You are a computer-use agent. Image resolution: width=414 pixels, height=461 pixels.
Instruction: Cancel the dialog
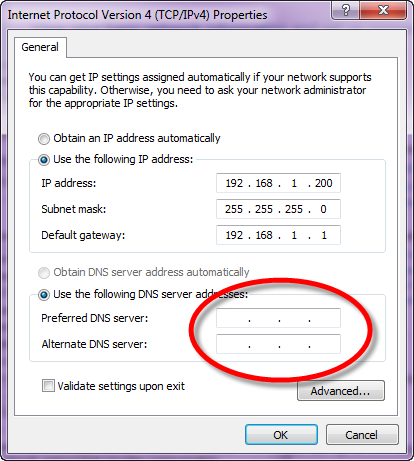tap(362, 435)
